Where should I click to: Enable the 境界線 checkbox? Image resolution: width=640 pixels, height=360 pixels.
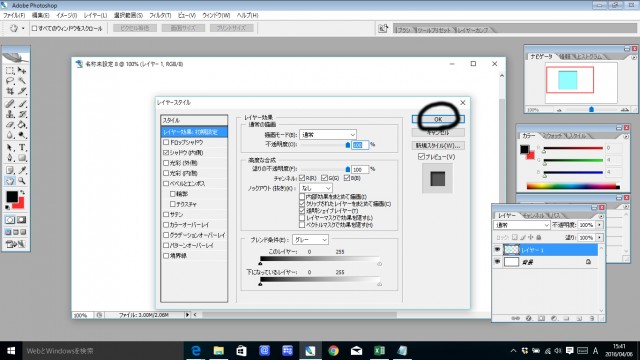click(x=166, y=256)
